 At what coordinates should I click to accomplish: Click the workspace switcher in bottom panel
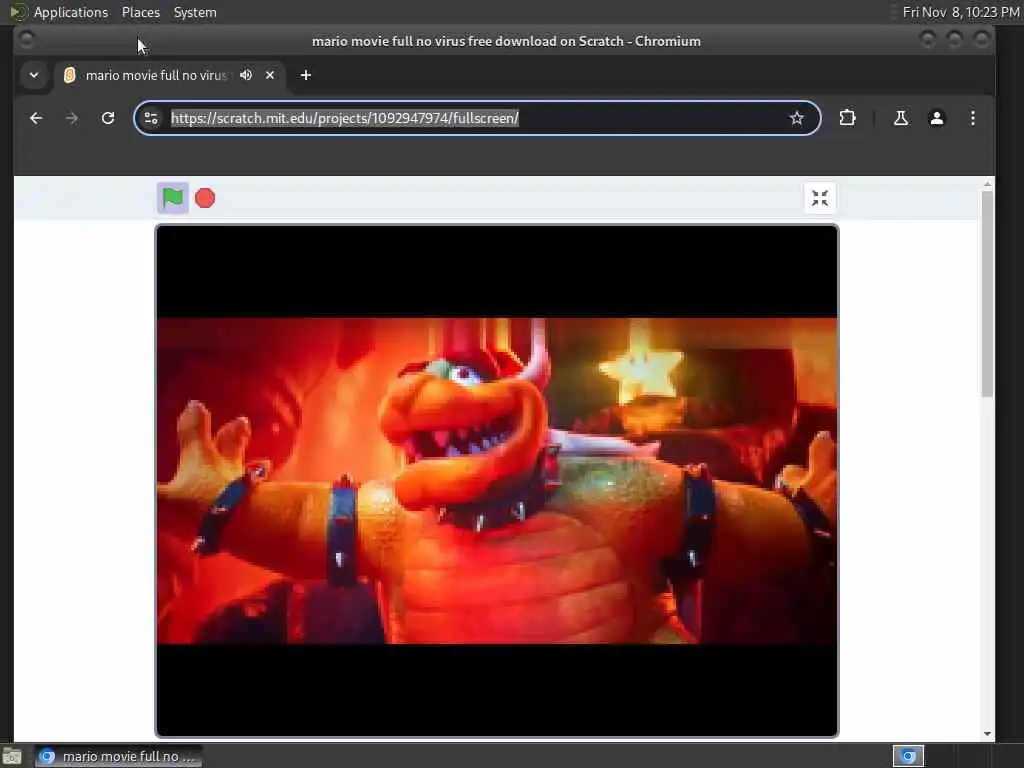908,756
